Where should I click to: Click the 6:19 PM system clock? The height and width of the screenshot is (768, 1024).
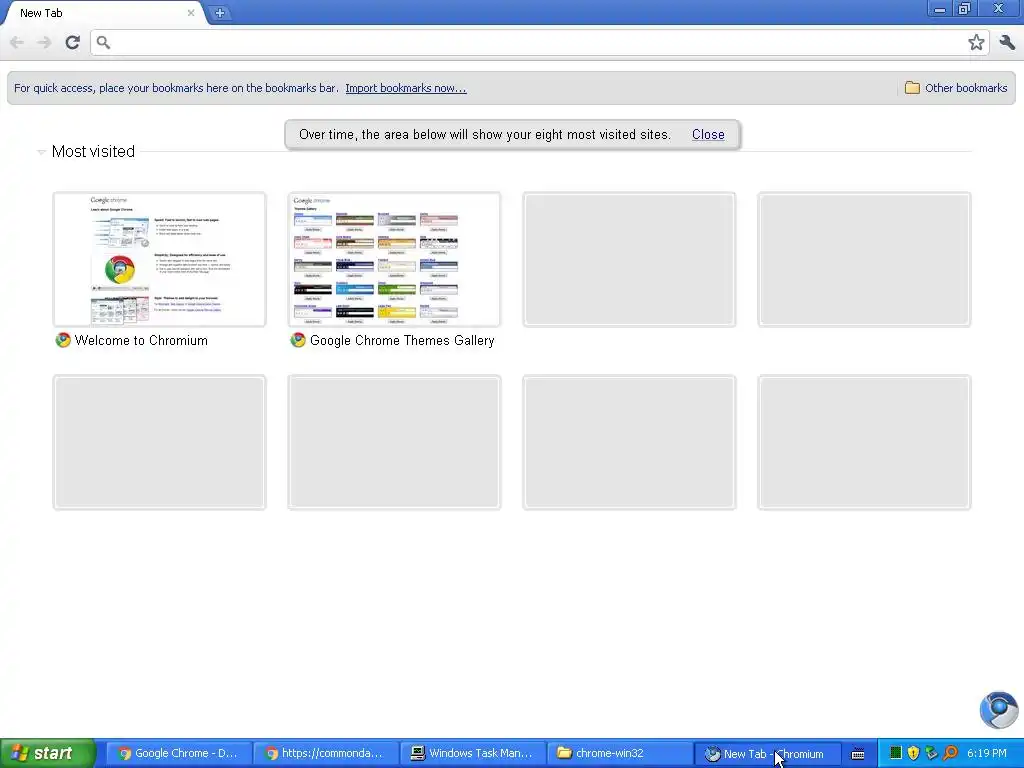(x=987, y=753)
